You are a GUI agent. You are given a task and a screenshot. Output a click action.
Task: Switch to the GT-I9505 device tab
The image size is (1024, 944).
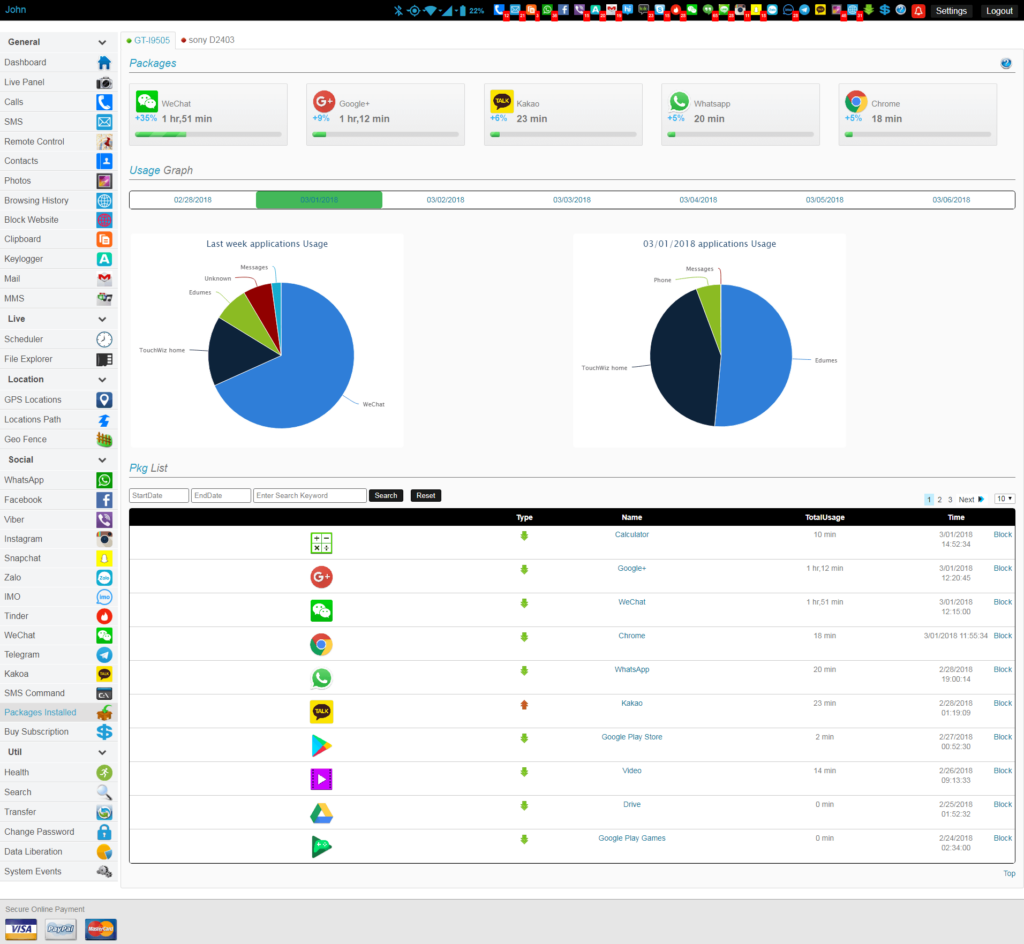148,40
